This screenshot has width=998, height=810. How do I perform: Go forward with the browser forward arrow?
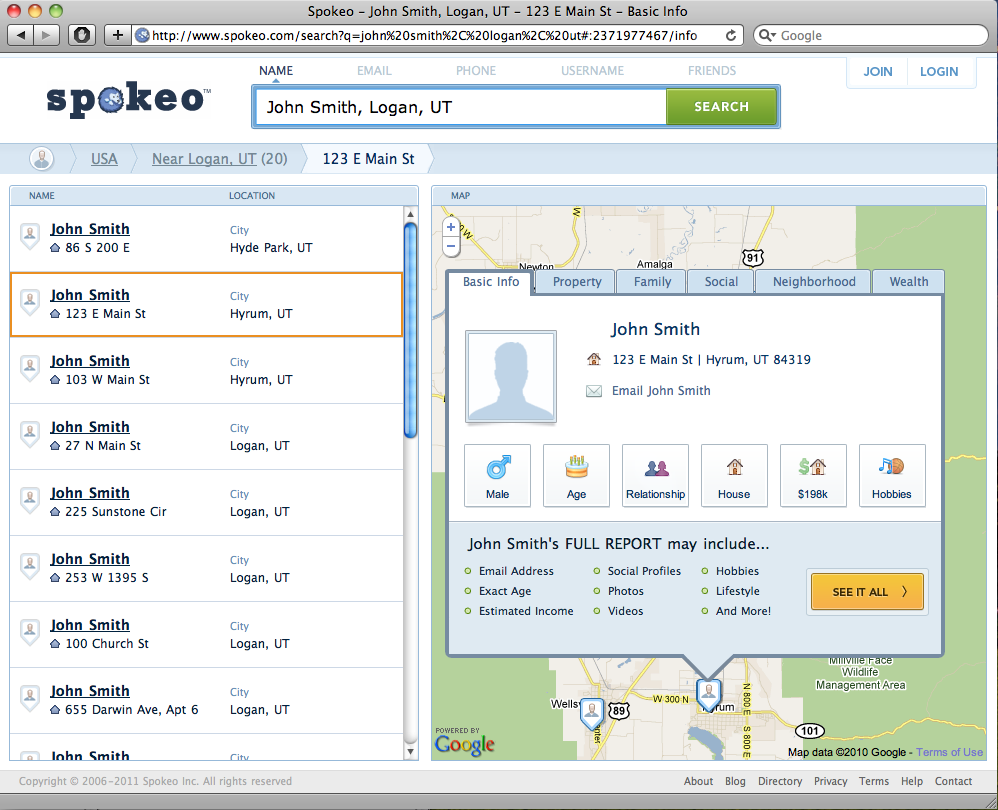(46, 35)
